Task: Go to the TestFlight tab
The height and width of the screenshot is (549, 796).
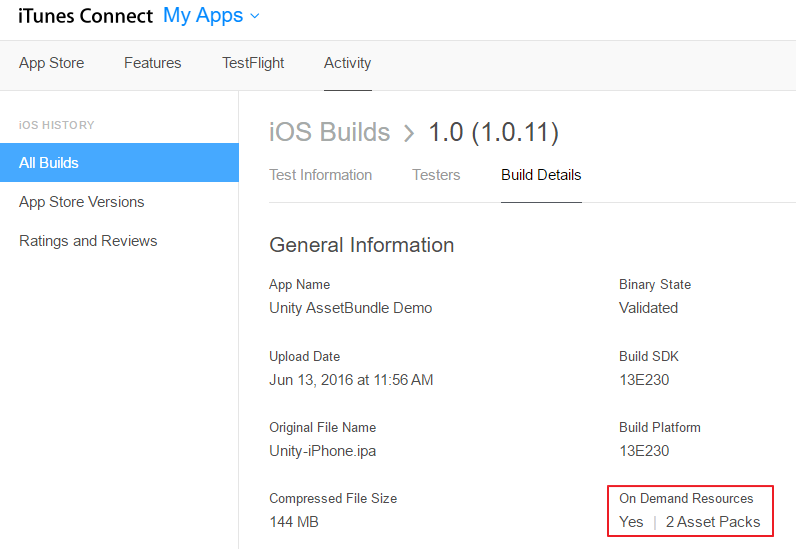Action: (253, 63)
